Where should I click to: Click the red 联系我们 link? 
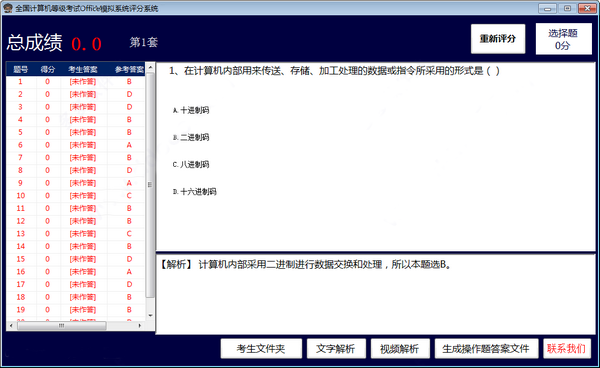pyautogui.click(x=567, y=348)
